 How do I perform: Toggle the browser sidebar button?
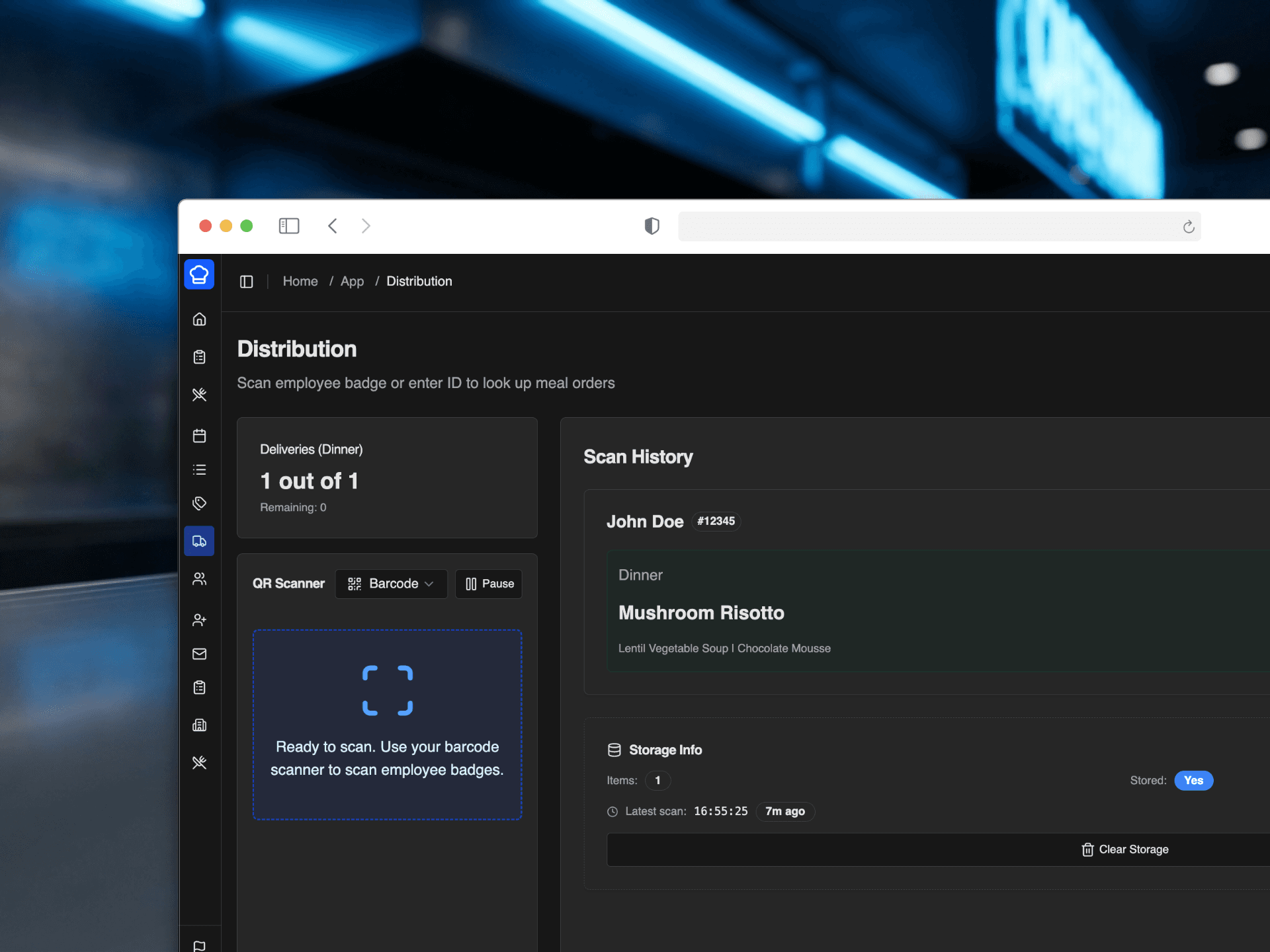pyautogui.click(x=289, y=226)
